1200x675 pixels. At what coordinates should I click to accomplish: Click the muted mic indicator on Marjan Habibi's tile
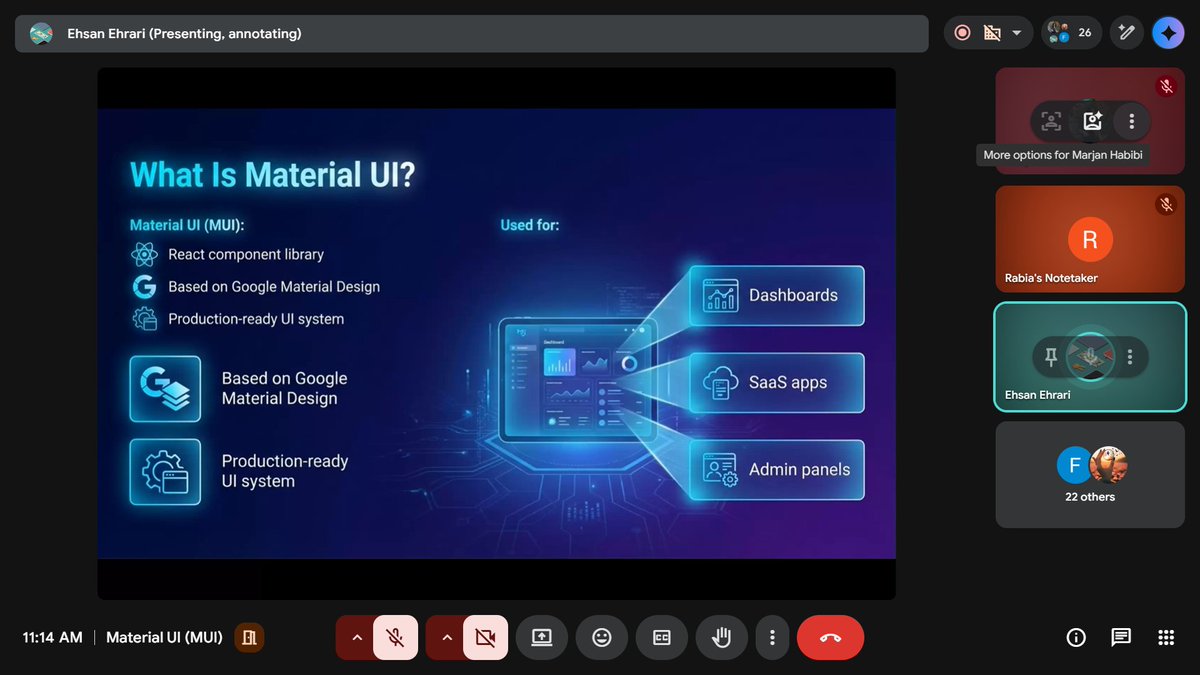coord(1166,87)
